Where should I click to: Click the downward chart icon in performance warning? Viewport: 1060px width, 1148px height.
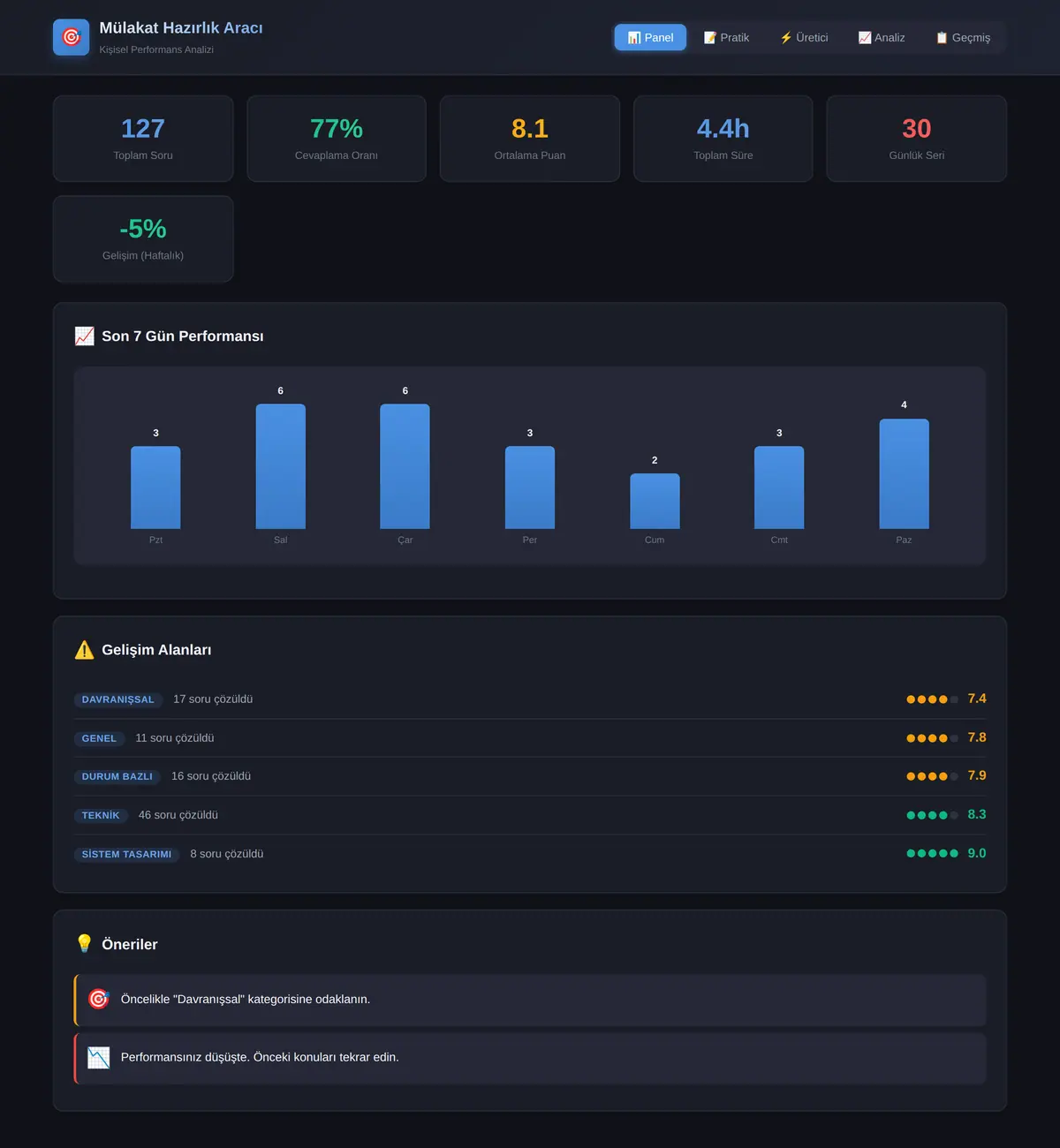click(99, 1057)
